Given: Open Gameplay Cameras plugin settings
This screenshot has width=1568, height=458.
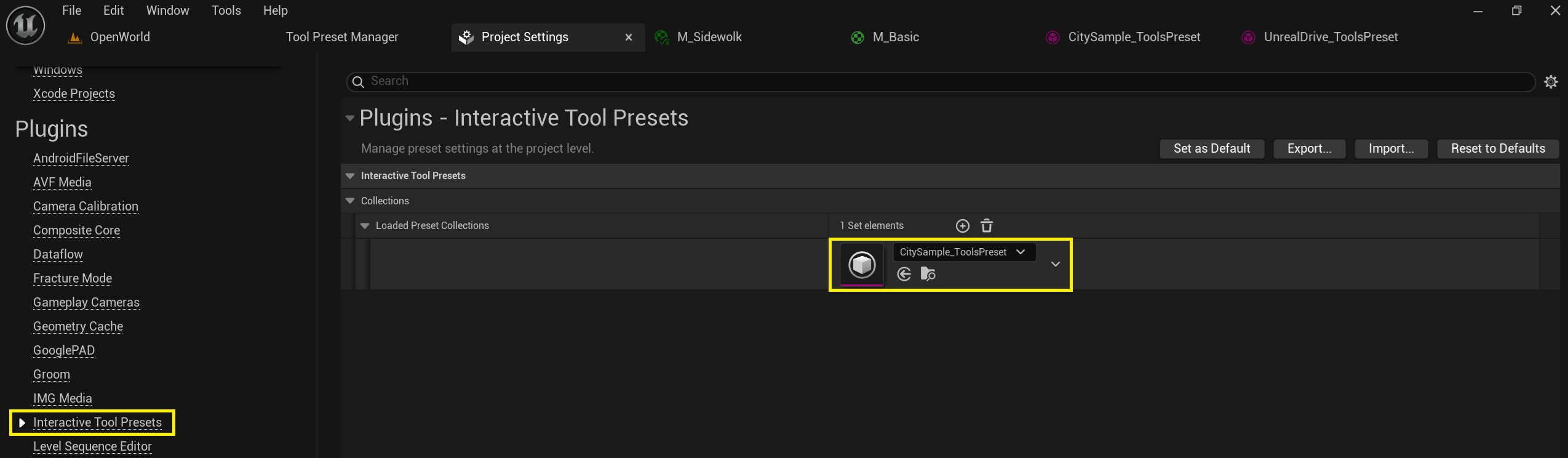Looking at the screenshot, I should pyautogui.click(x=86, y=302).
